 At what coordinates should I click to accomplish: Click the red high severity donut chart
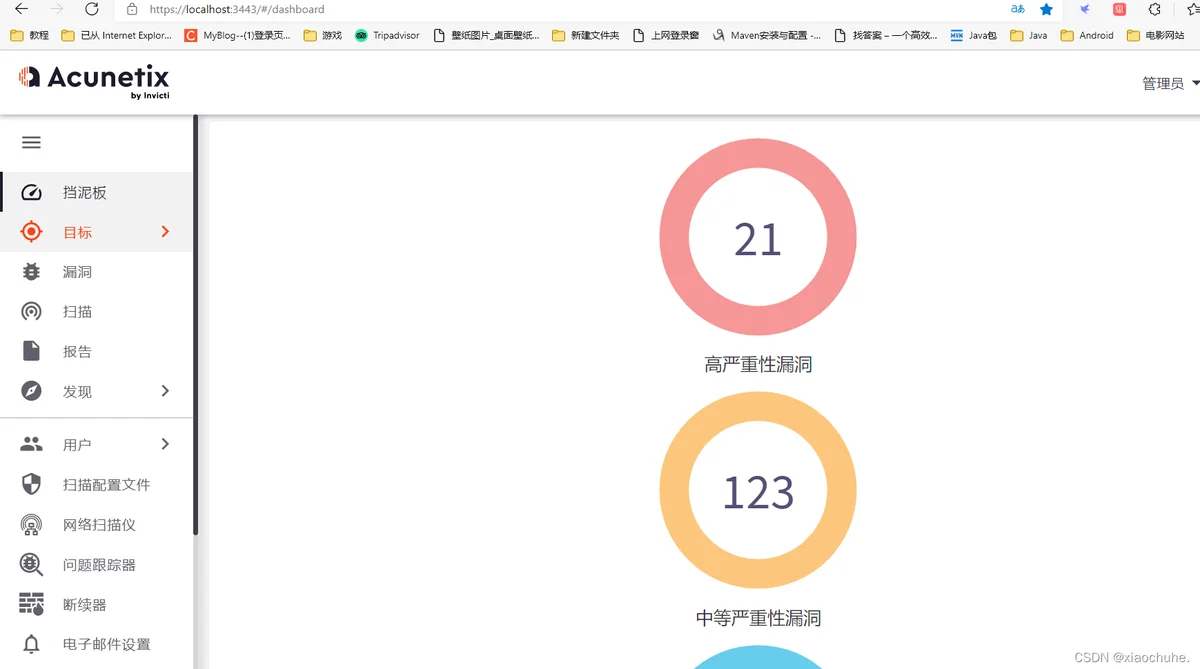(757, 237)
